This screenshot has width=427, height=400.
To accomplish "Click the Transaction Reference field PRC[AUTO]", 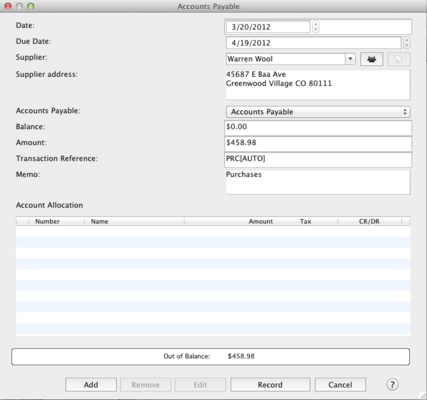I will tap(318, 160).
